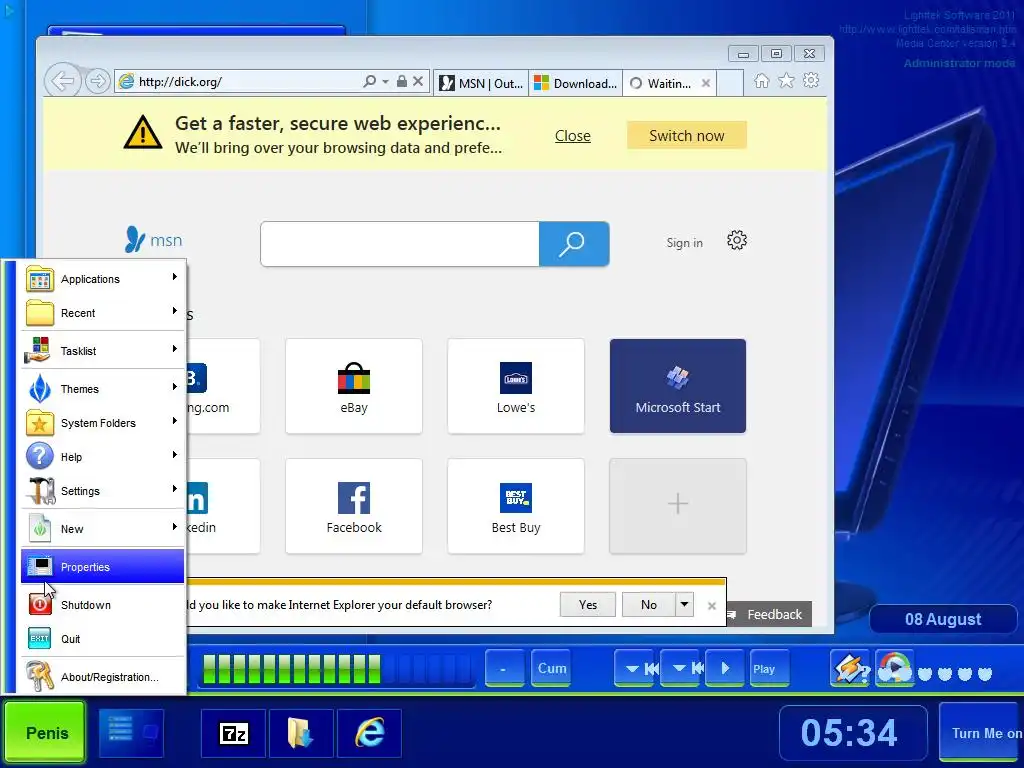Click the green volume level bar

337,669
